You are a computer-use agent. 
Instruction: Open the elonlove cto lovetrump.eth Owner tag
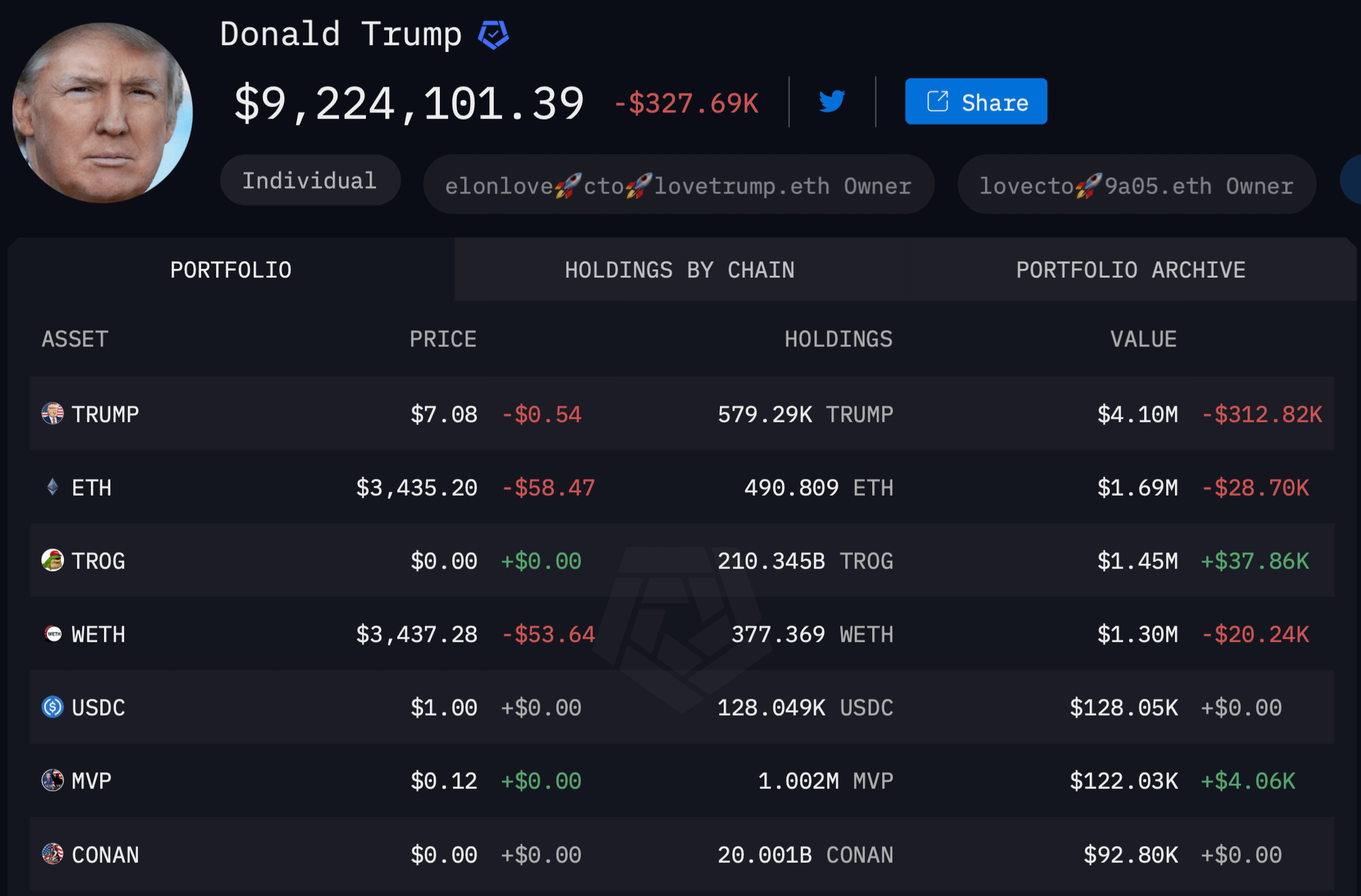coord(679,185)
